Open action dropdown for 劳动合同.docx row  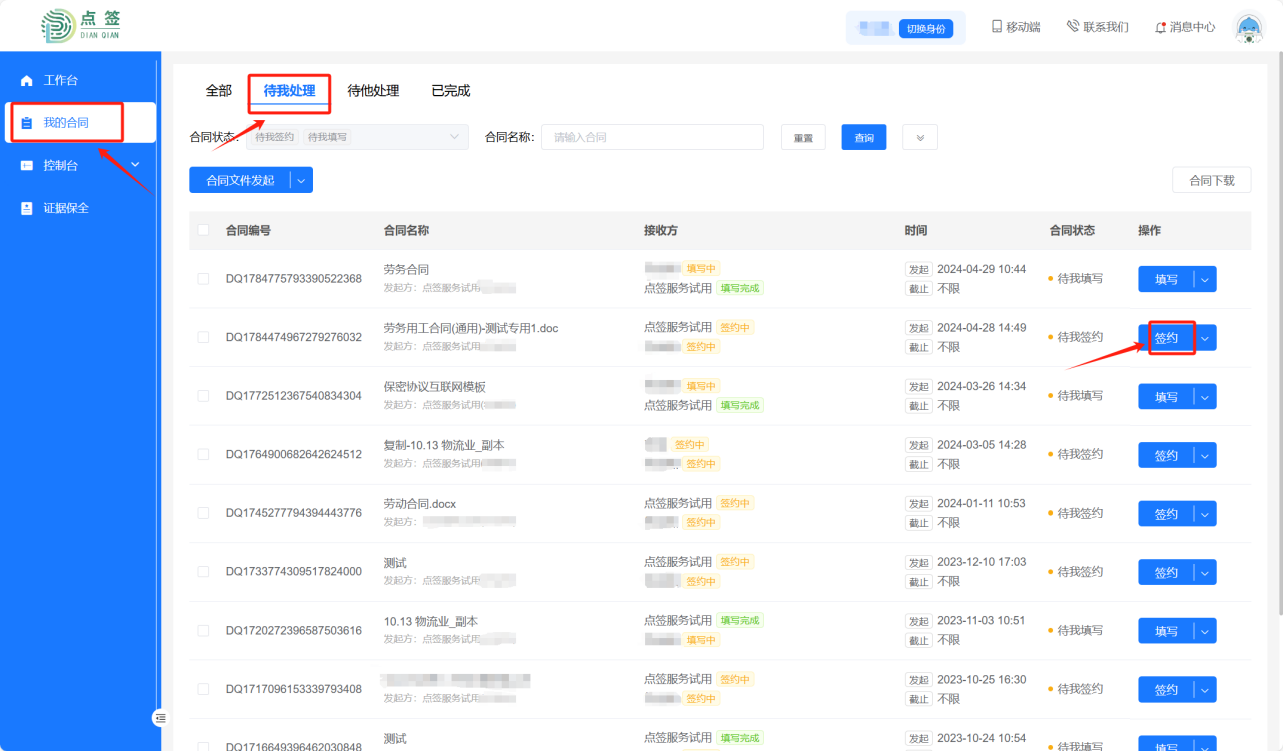(x=1205, y=514)
